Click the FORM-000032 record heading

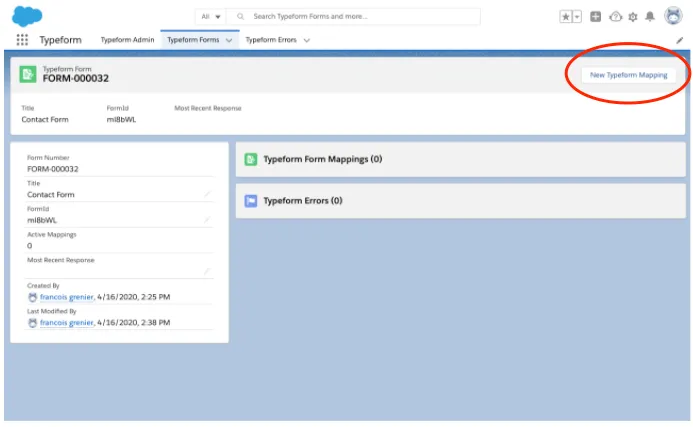pyautogui.click(x=76, y=78)
